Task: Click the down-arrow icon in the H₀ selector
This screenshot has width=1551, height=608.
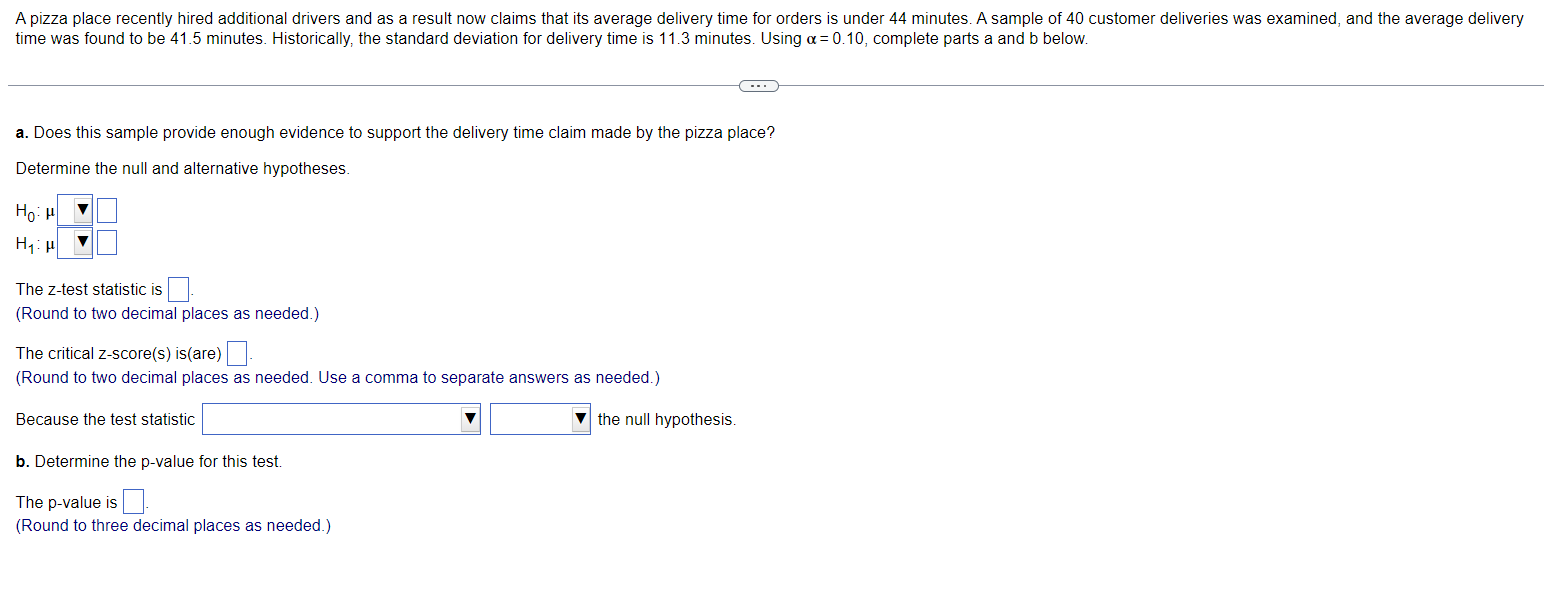Action: point(83,210)
